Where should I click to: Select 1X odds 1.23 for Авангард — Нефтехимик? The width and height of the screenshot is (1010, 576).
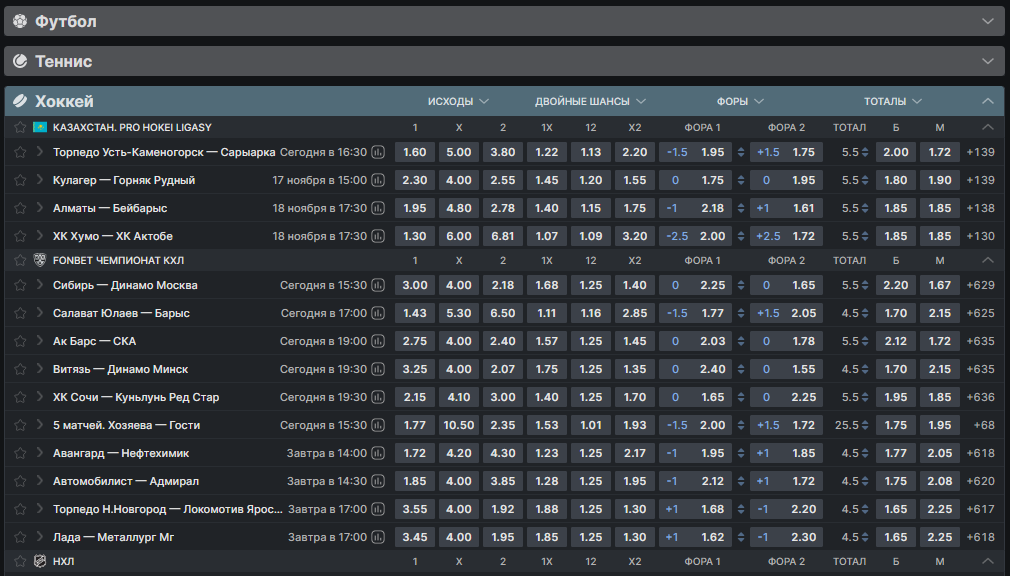point(546,454)
